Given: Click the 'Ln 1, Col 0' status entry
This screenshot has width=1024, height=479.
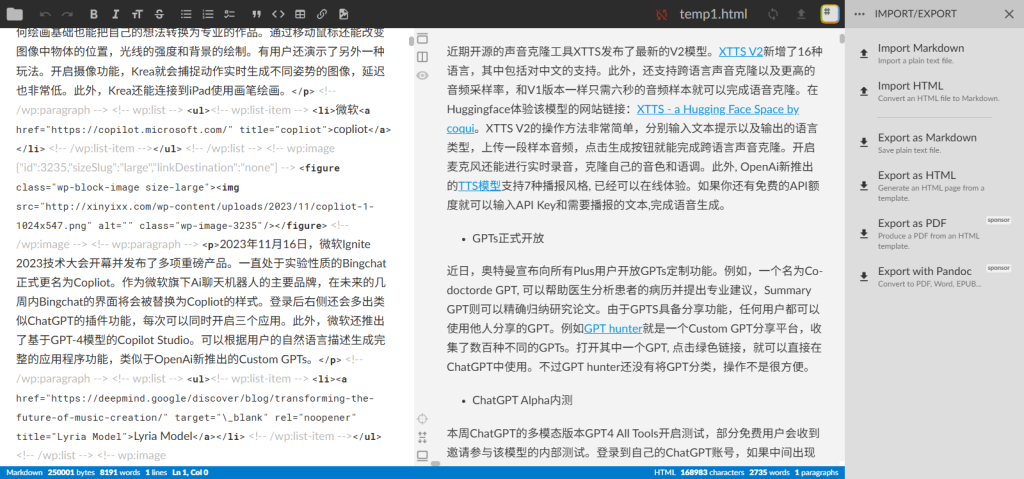Looking at the screenshot, I should 189,472.
